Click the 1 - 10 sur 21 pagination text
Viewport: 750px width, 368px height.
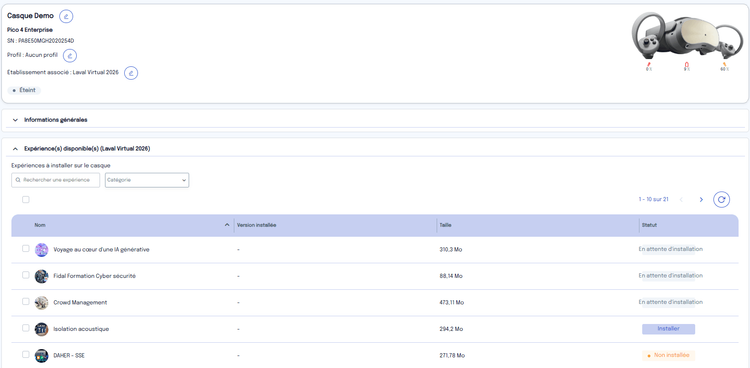[653, 200]
